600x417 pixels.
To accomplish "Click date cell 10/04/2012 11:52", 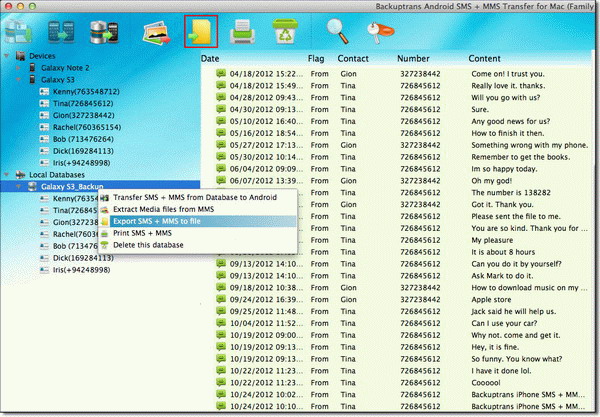I will (266, 323).
